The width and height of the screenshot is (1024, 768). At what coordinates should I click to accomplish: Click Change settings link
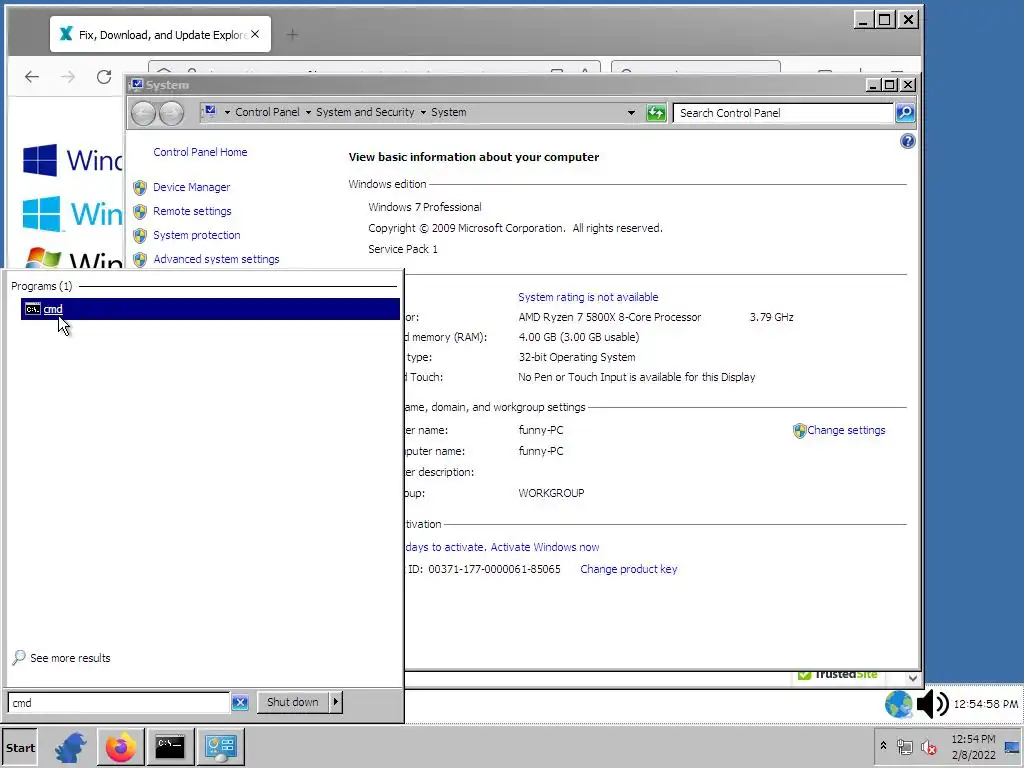[x=846, y=430]
